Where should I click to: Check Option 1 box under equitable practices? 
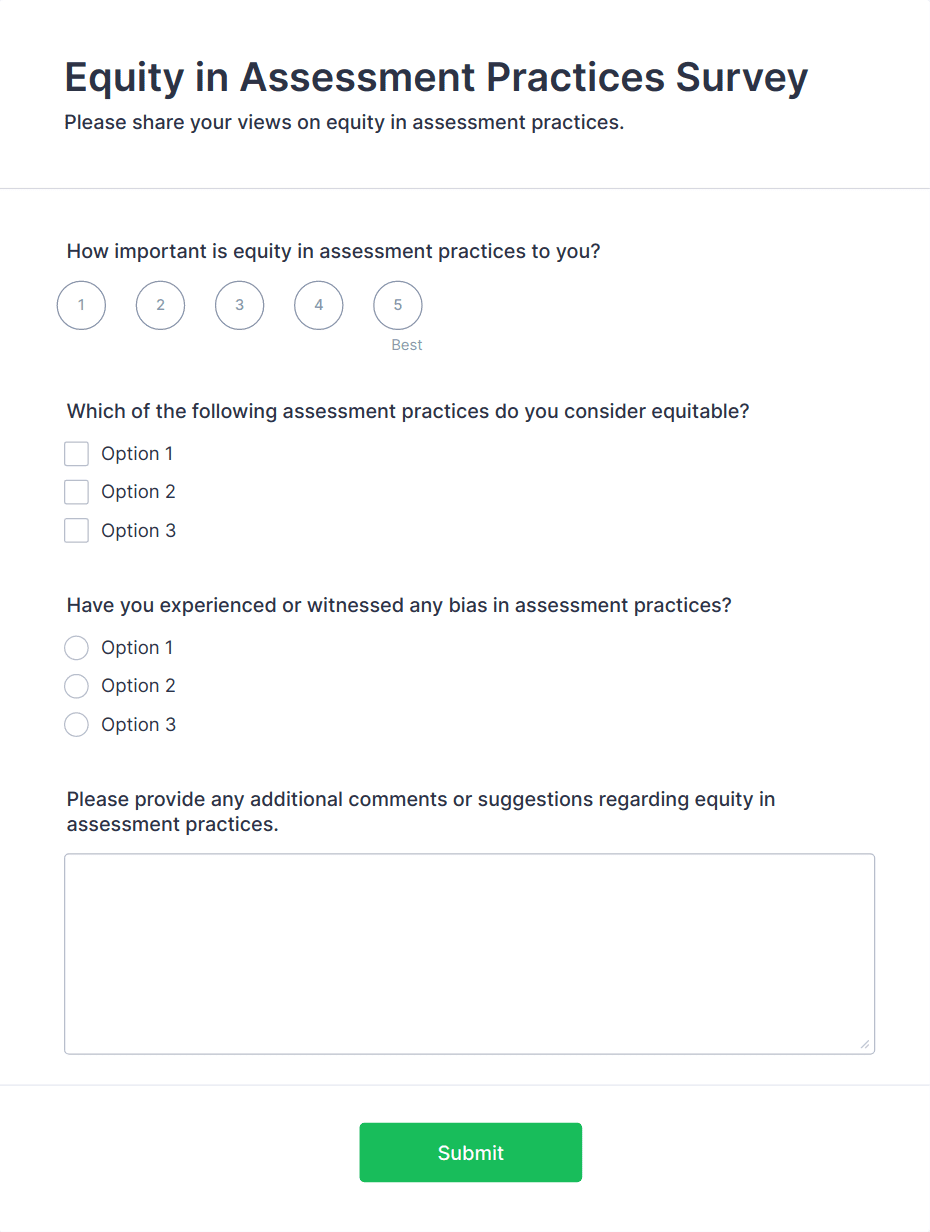tap(77, 454)
